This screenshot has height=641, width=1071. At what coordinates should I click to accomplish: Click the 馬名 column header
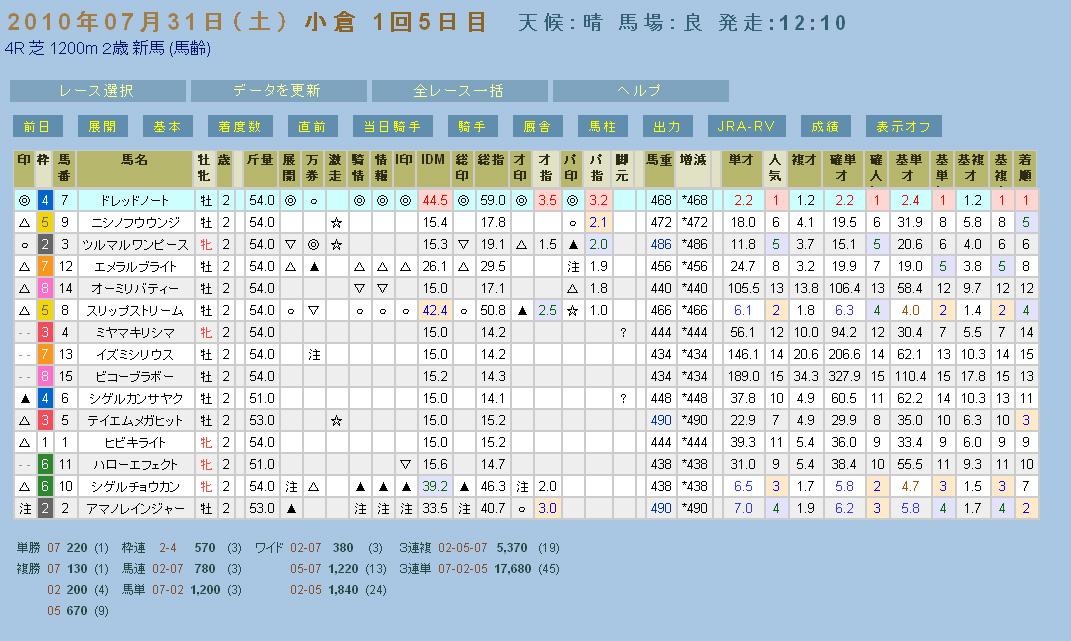pyautogui.click(x=135, y=169)
